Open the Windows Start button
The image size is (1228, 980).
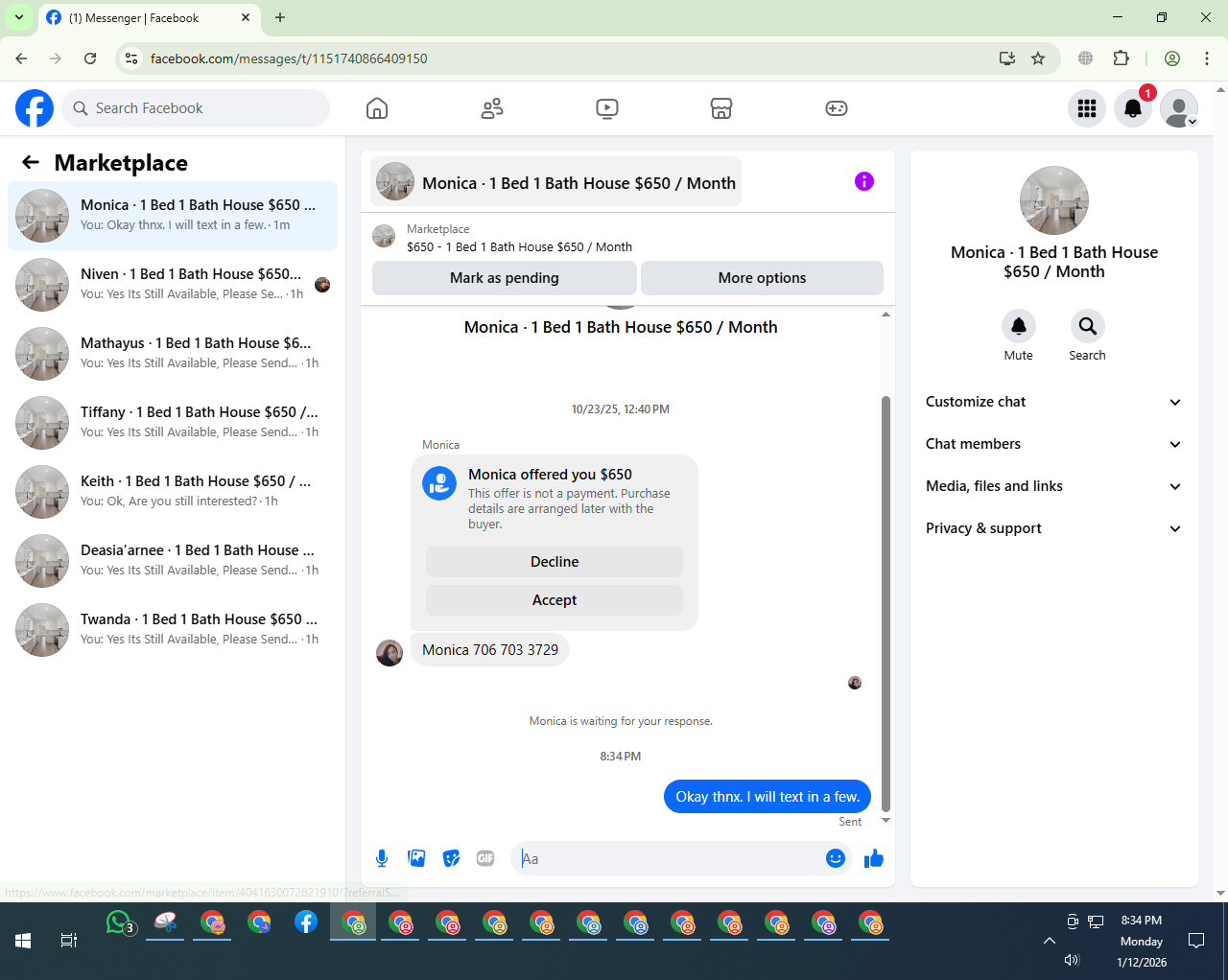23,941
